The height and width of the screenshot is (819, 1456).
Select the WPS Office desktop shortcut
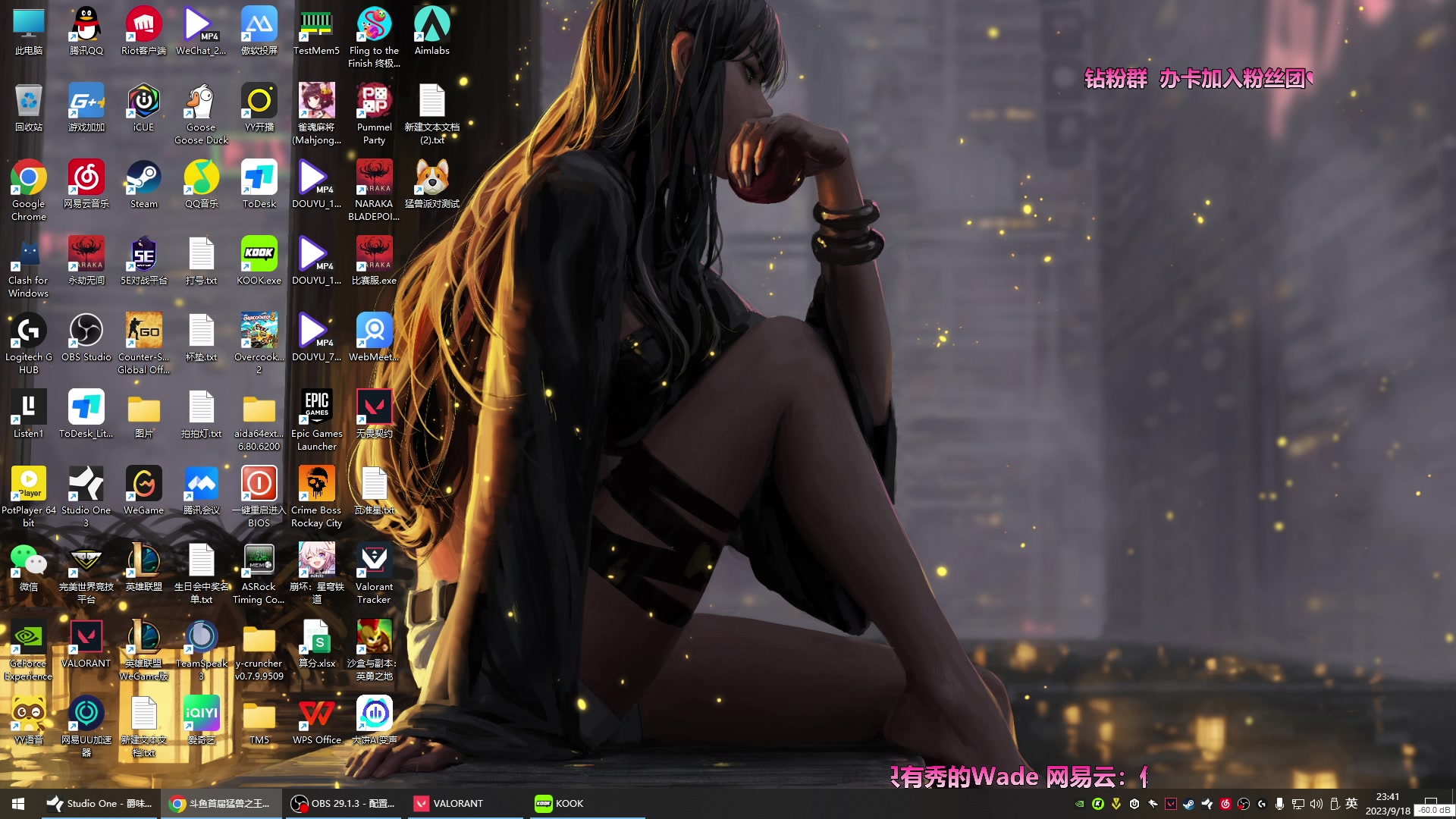317,720
